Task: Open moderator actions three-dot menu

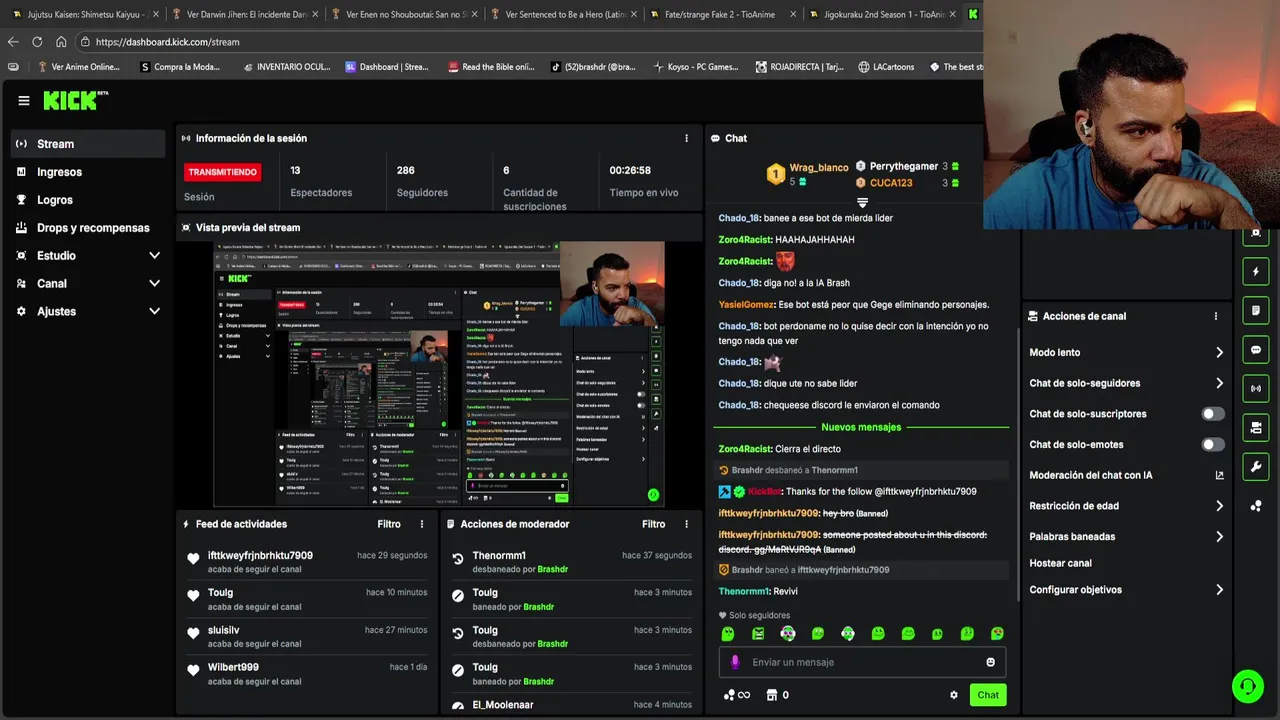Action: click(686, 524)
